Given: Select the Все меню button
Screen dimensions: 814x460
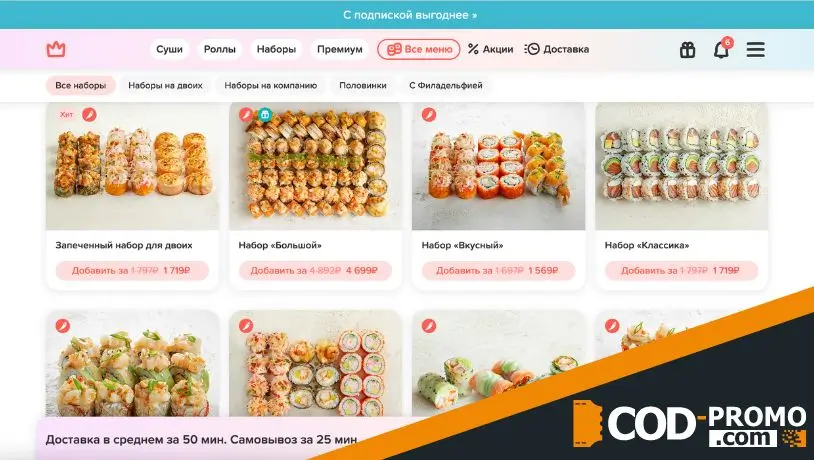Looking at the screenshot, I should (x=418, y=49).
